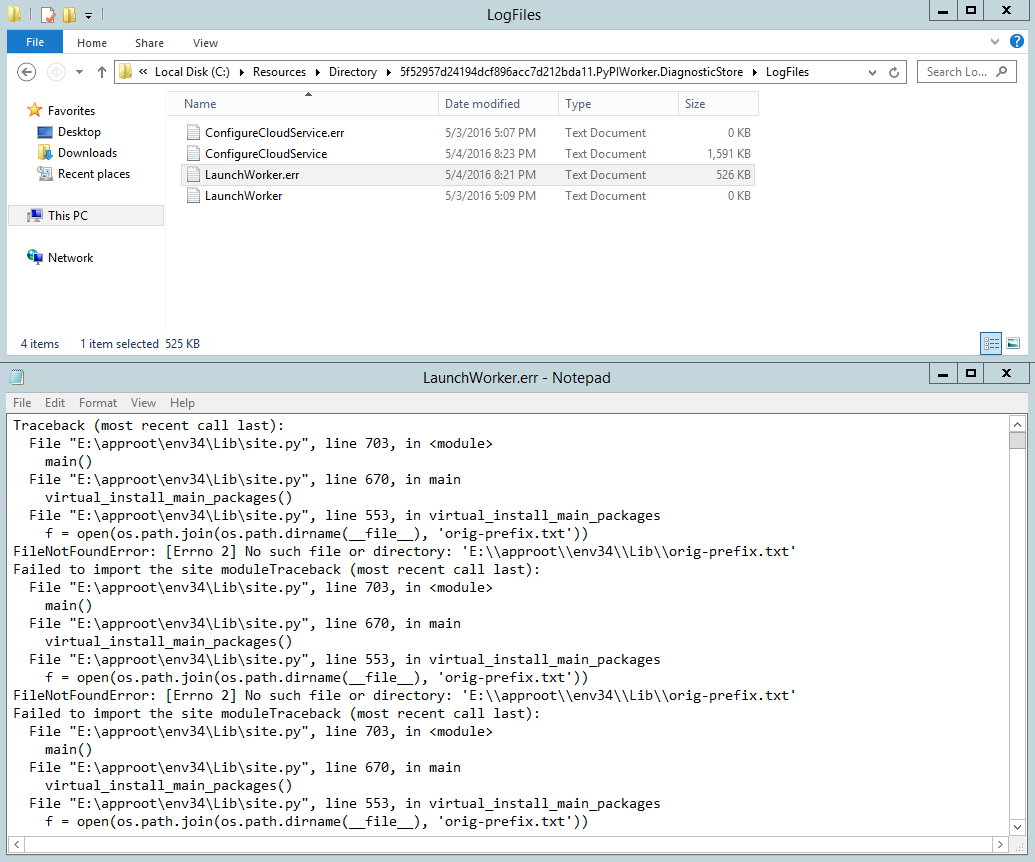Refresh the LogFiles folder view
Viewport: 1035px width, 862px height.
click(x=895, y=72)
